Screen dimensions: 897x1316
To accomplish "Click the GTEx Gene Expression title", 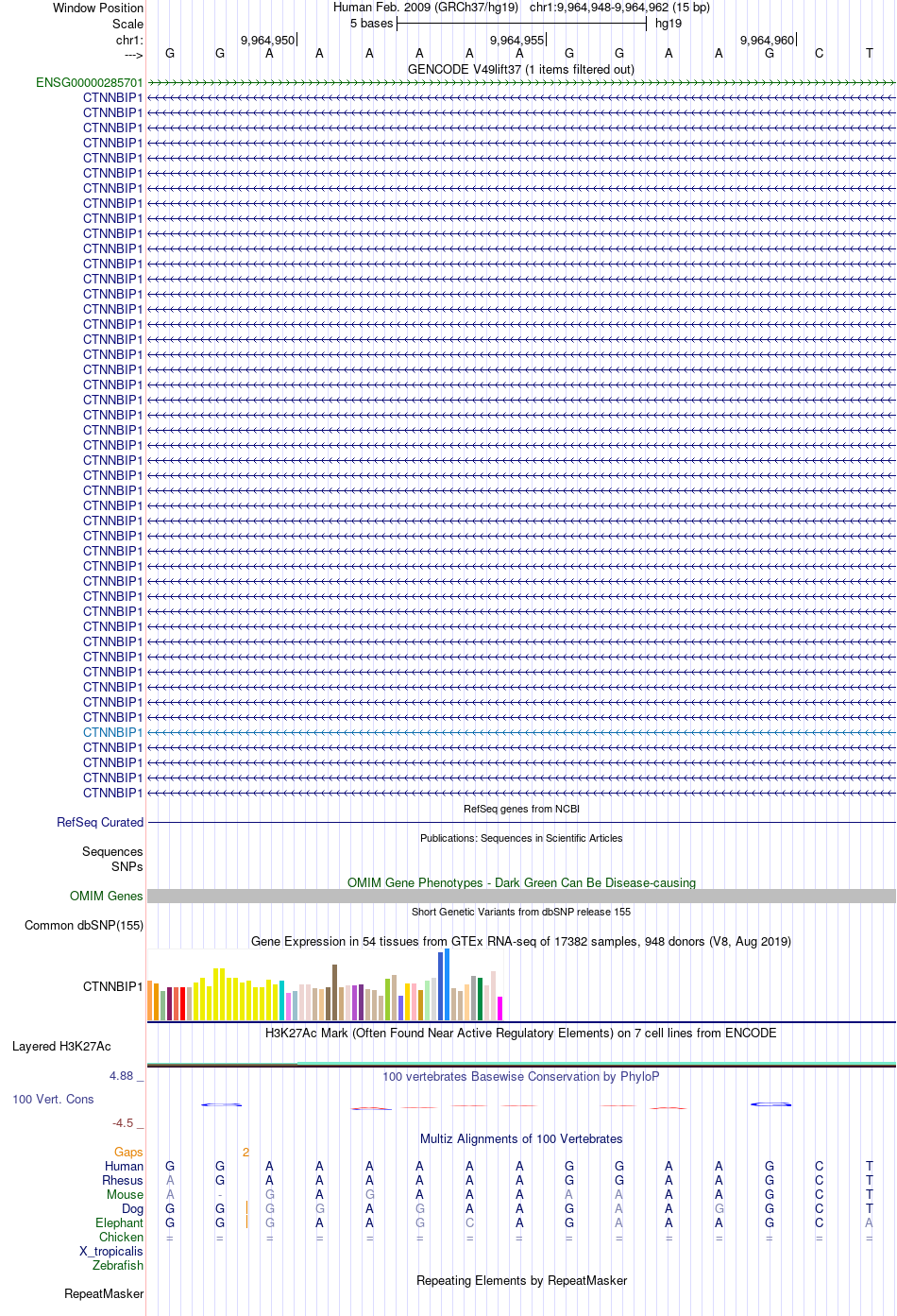I will point(521,941).
